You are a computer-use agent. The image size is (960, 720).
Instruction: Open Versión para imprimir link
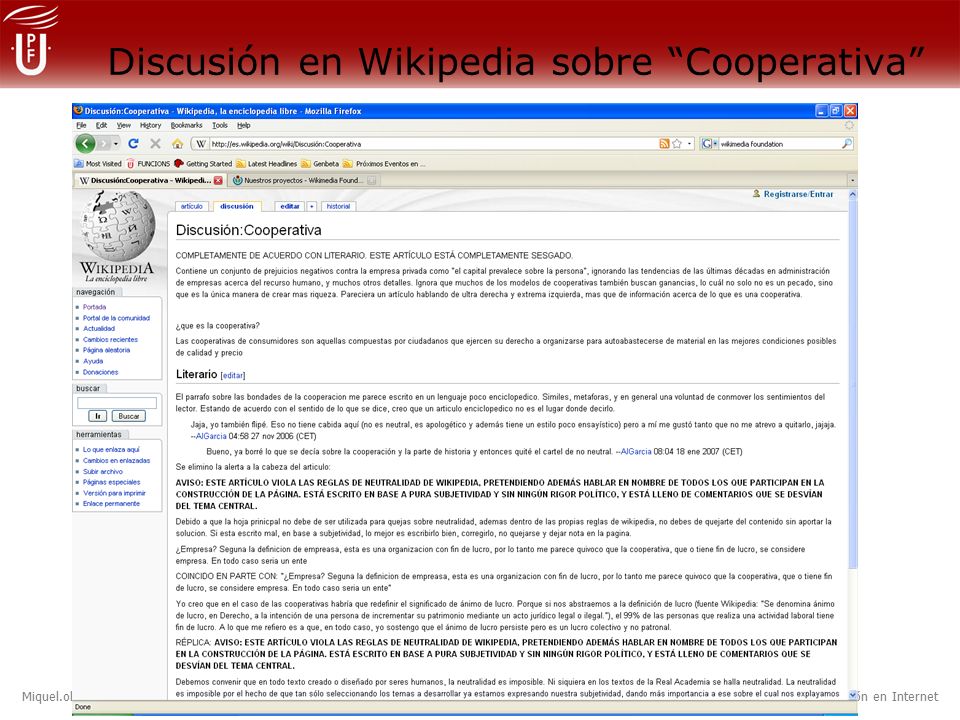click(114, 493)
